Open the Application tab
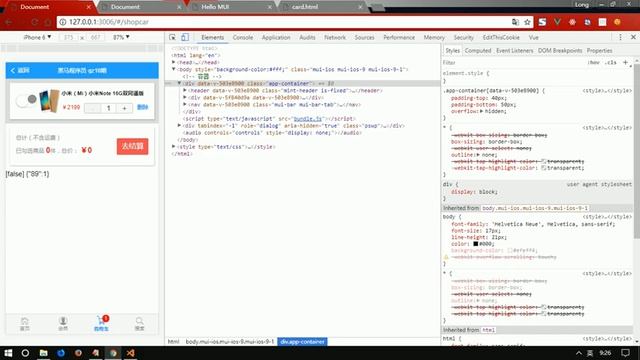 tap(276, 37)
